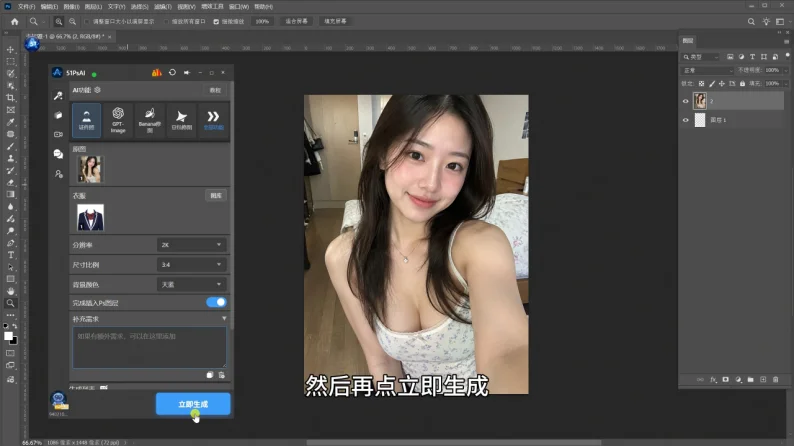The height and width of the screenshot is (447, 794).
Task: Select the Horizontal Type tool
Action: (10, 255)
